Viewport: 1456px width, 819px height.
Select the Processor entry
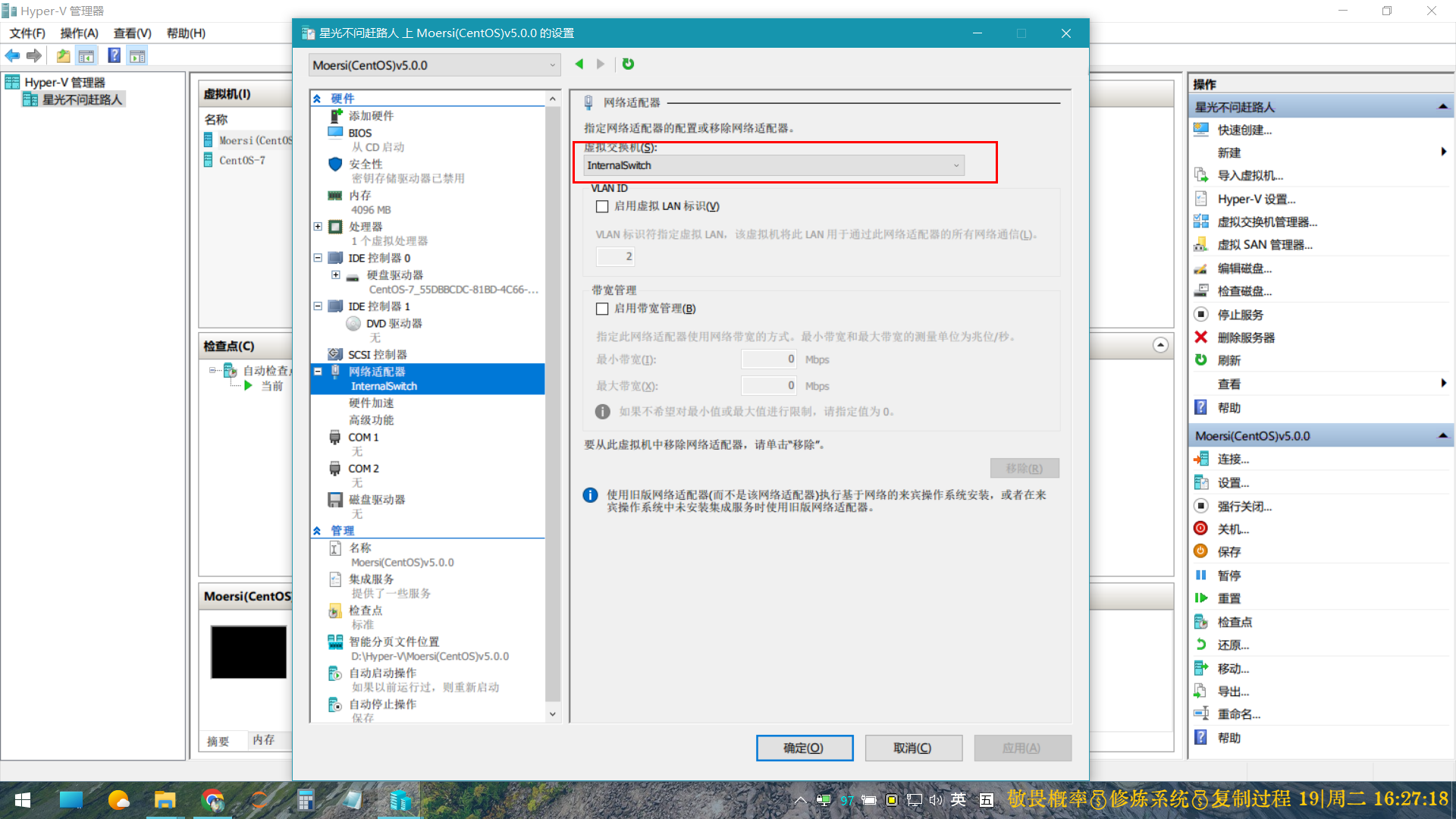(x=365, y=226)
